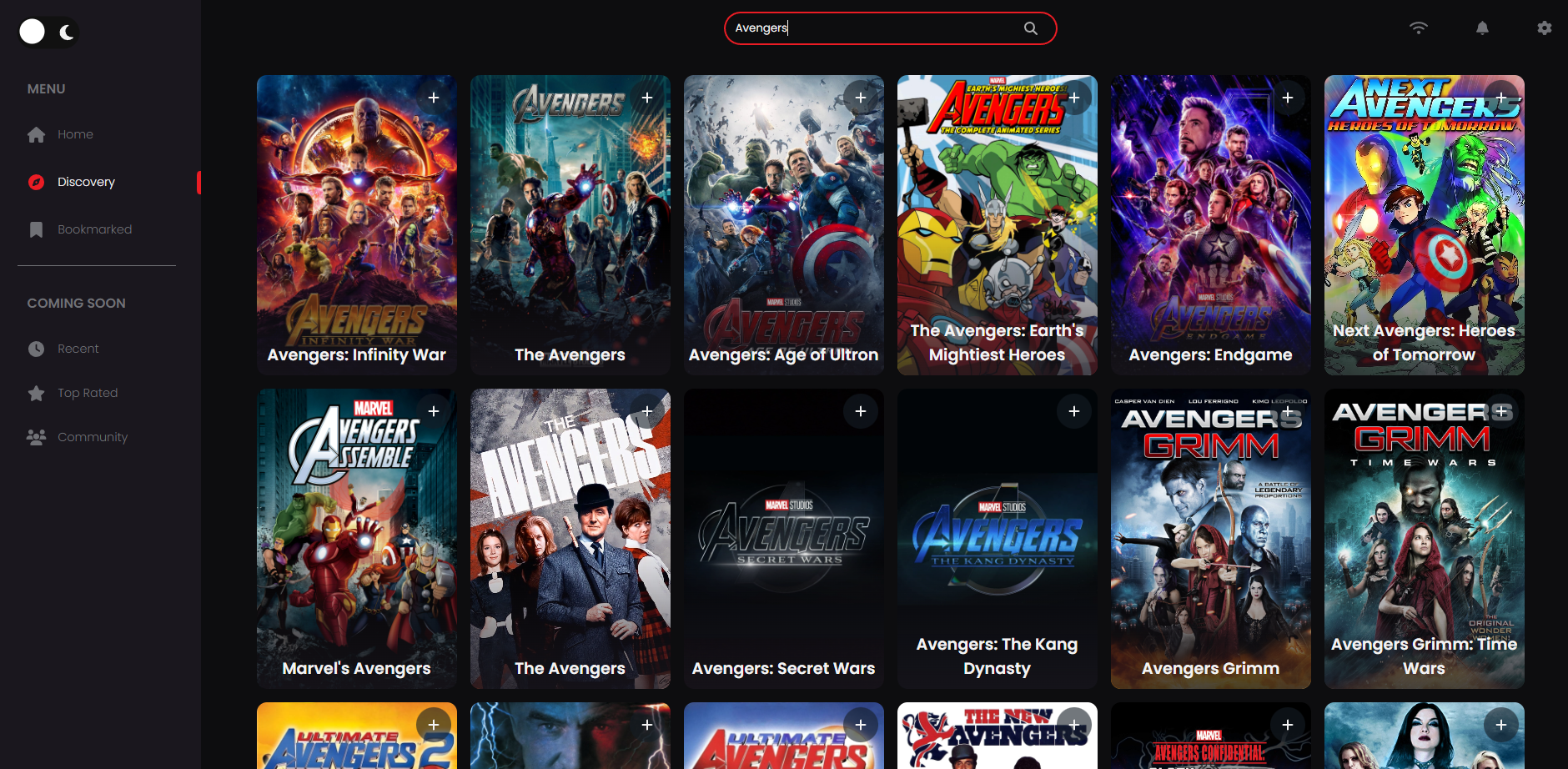The image size is (1568, 769).
Task: Bookmark Avengers: Age of Ultron with plus
Action: (861, 98)
